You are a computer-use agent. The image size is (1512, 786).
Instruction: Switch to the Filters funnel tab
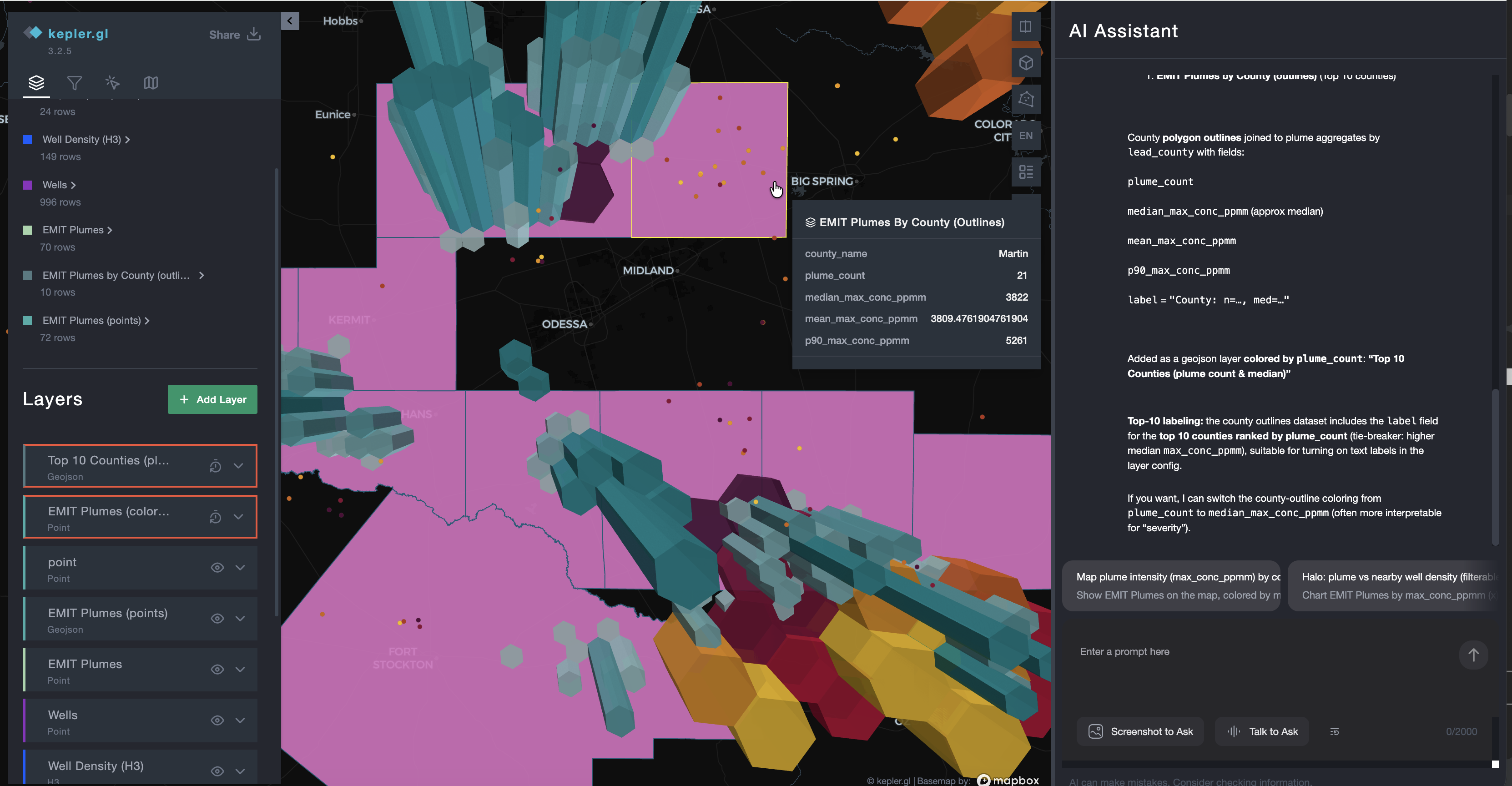[75, 83]
